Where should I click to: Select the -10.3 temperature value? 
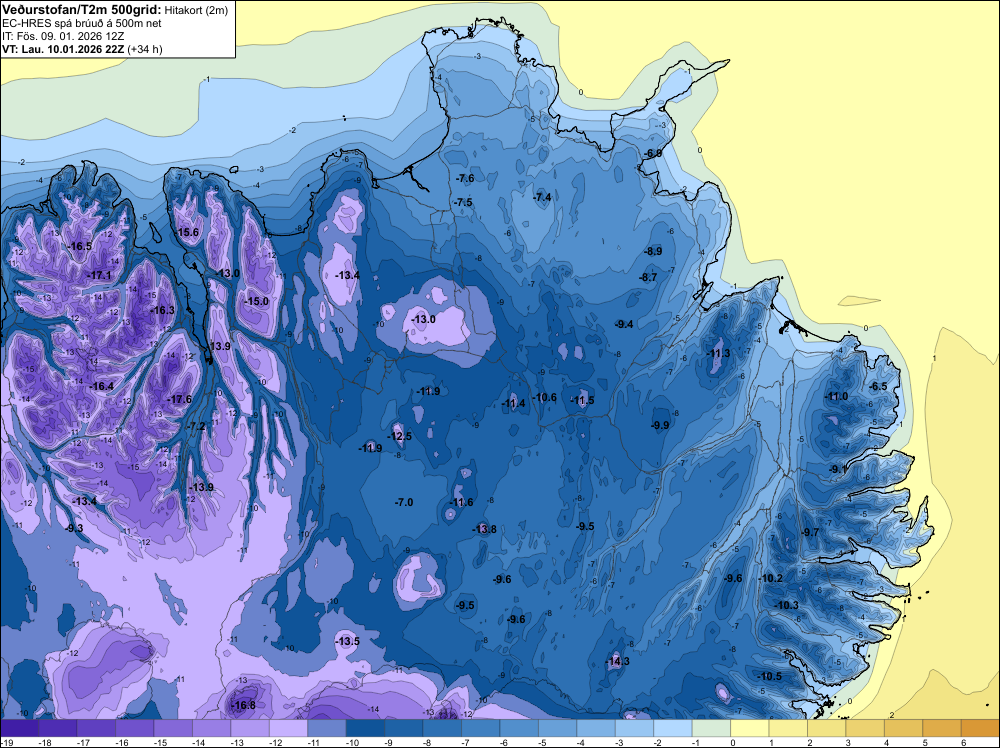pos(786,605)
